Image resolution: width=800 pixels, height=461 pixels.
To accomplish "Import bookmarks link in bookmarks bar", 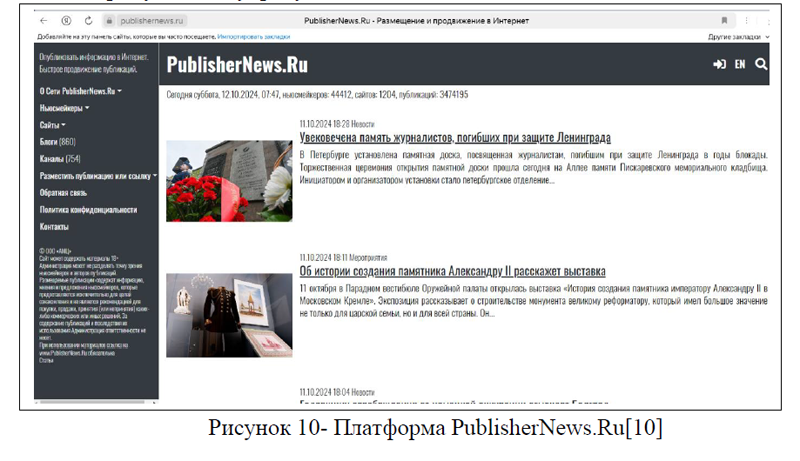I will (x=254, y=37).
